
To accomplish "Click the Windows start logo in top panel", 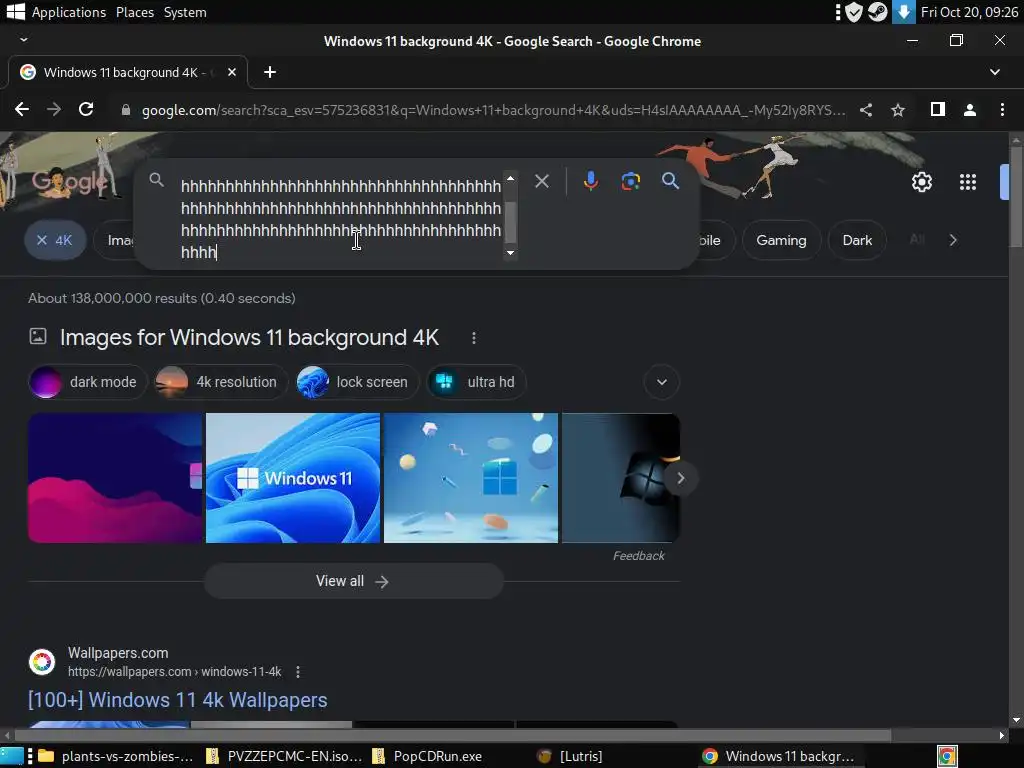I will tap(15, 11).
